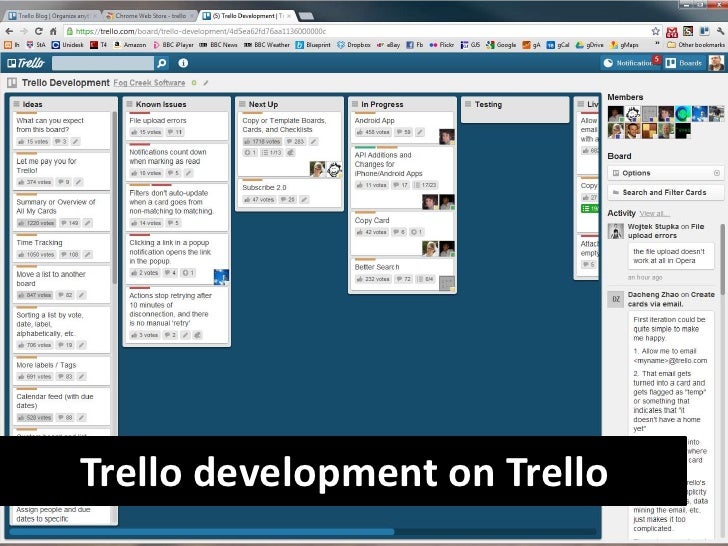Open the 'Better Search' card

(402, 274)
